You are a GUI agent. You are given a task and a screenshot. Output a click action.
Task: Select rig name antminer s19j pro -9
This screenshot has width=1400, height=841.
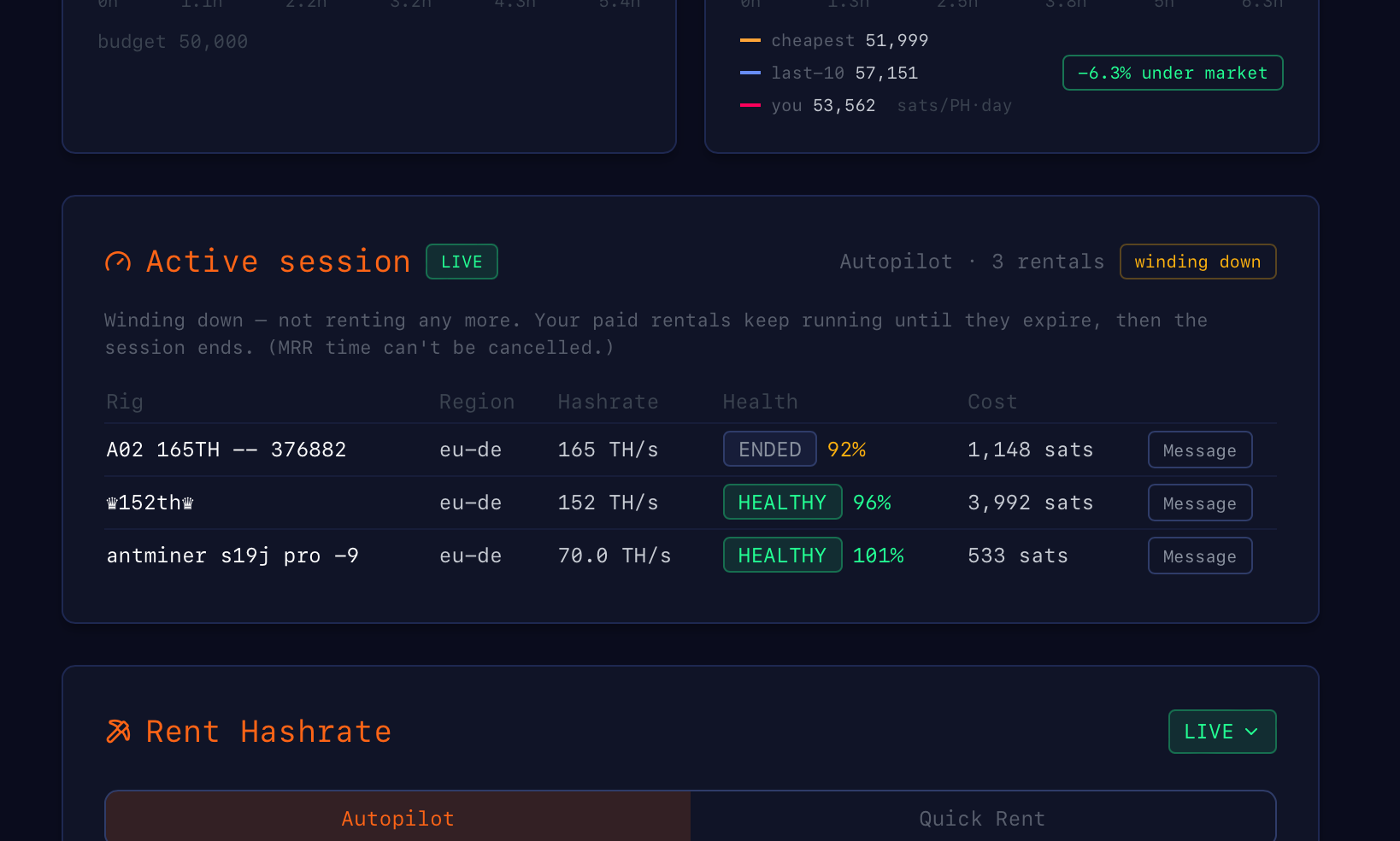(232, 556)
